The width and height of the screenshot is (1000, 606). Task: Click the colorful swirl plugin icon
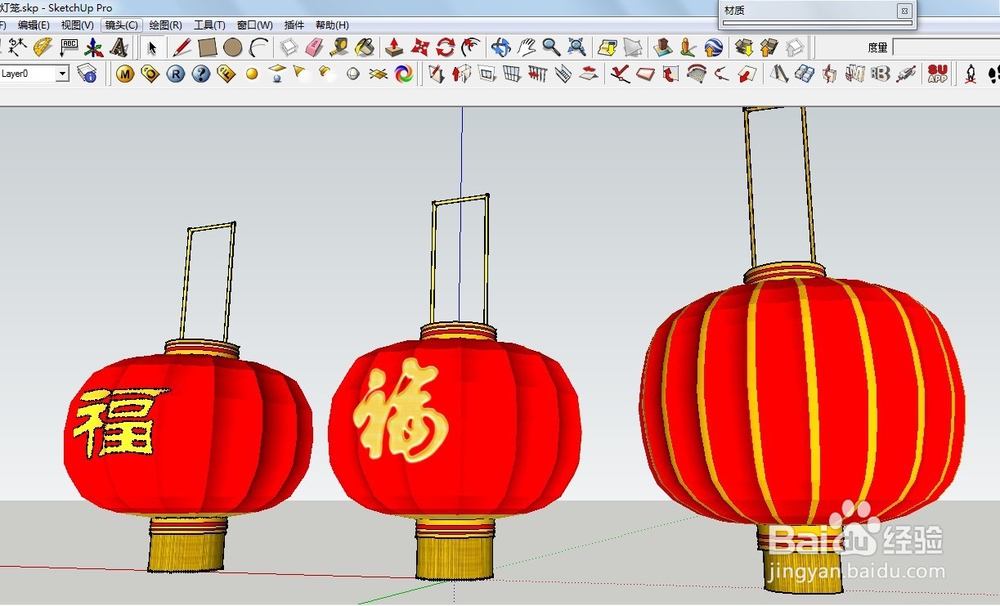[x=404, y=74]
